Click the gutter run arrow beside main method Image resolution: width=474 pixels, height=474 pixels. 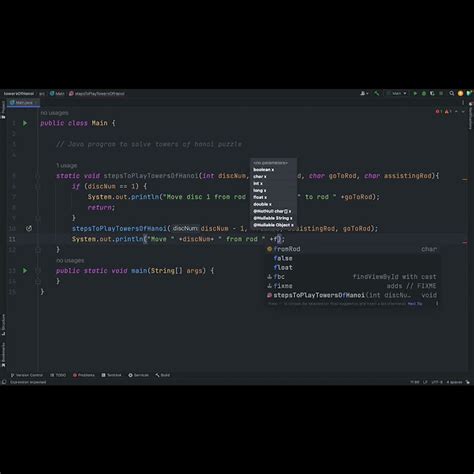(x=25, y=270)
